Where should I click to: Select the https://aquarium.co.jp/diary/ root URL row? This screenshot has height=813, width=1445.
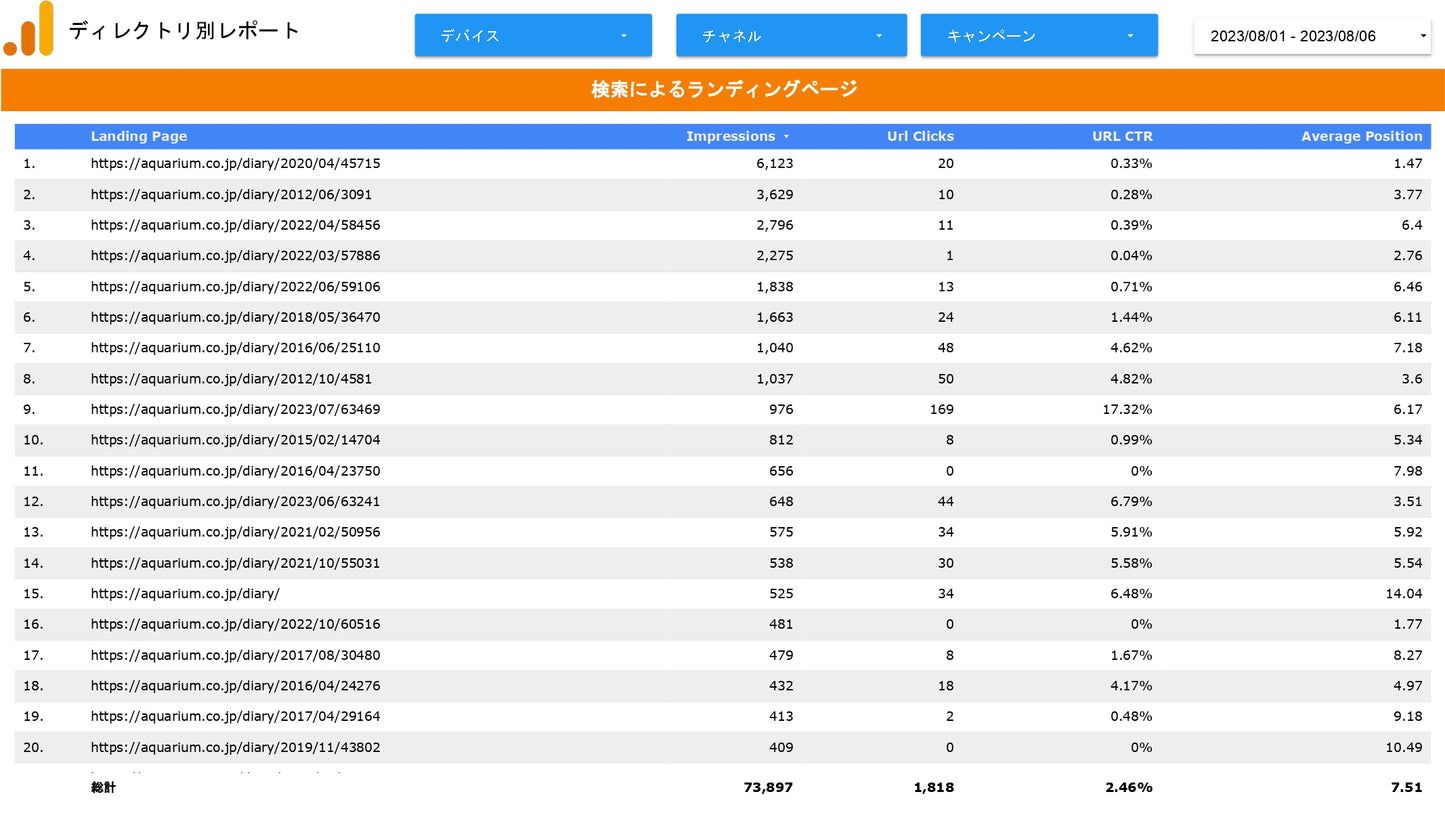722,594
